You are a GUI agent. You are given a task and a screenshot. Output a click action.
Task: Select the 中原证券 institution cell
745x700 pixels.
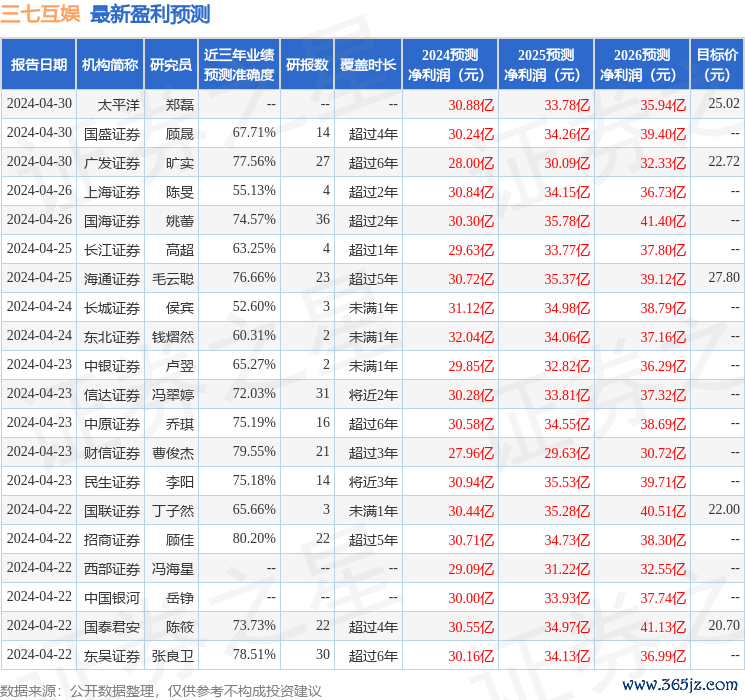click(112, 424)
